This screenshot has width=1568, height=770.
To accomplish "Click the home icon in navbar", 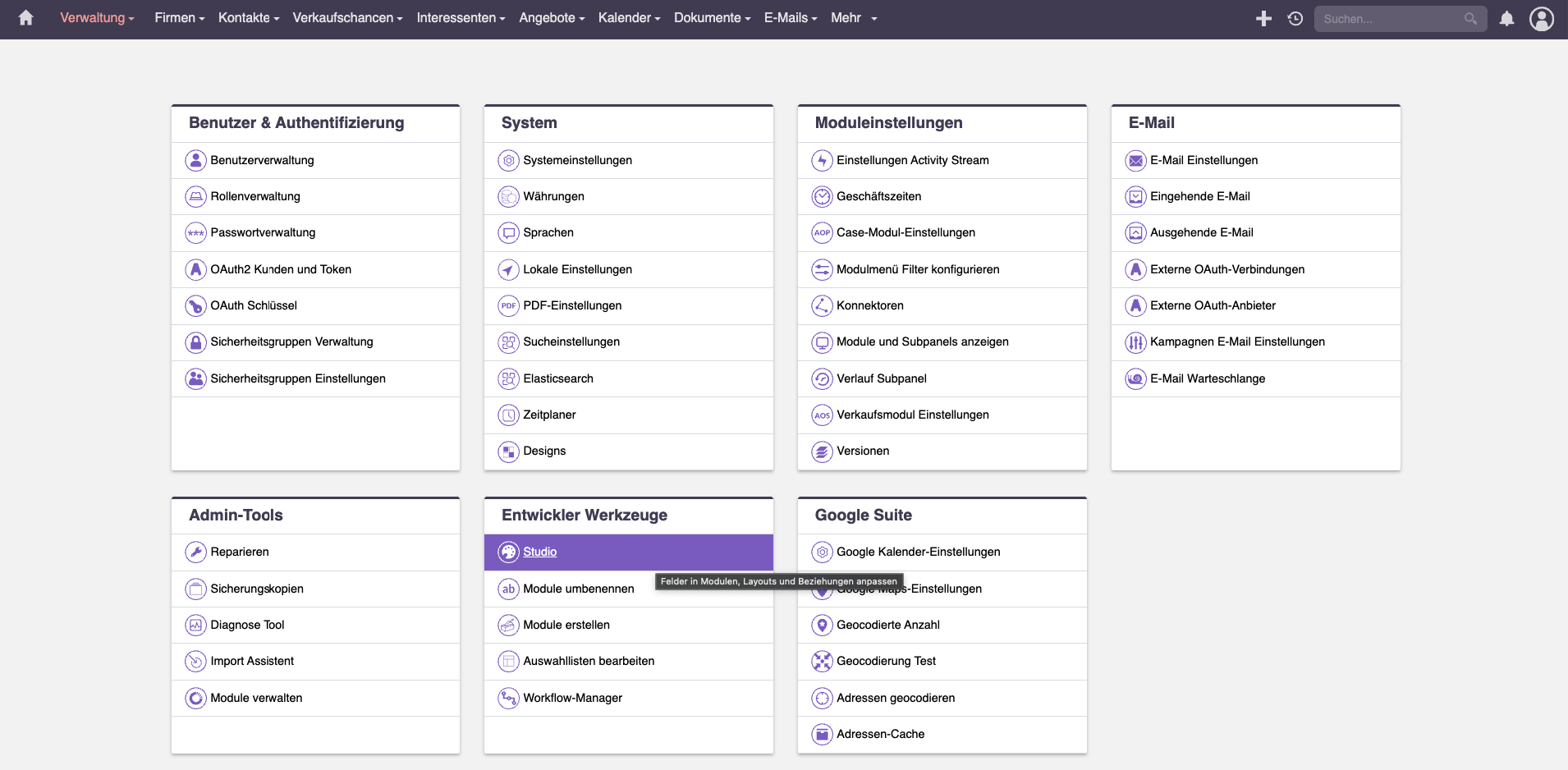I will click(x=25, y=18).
